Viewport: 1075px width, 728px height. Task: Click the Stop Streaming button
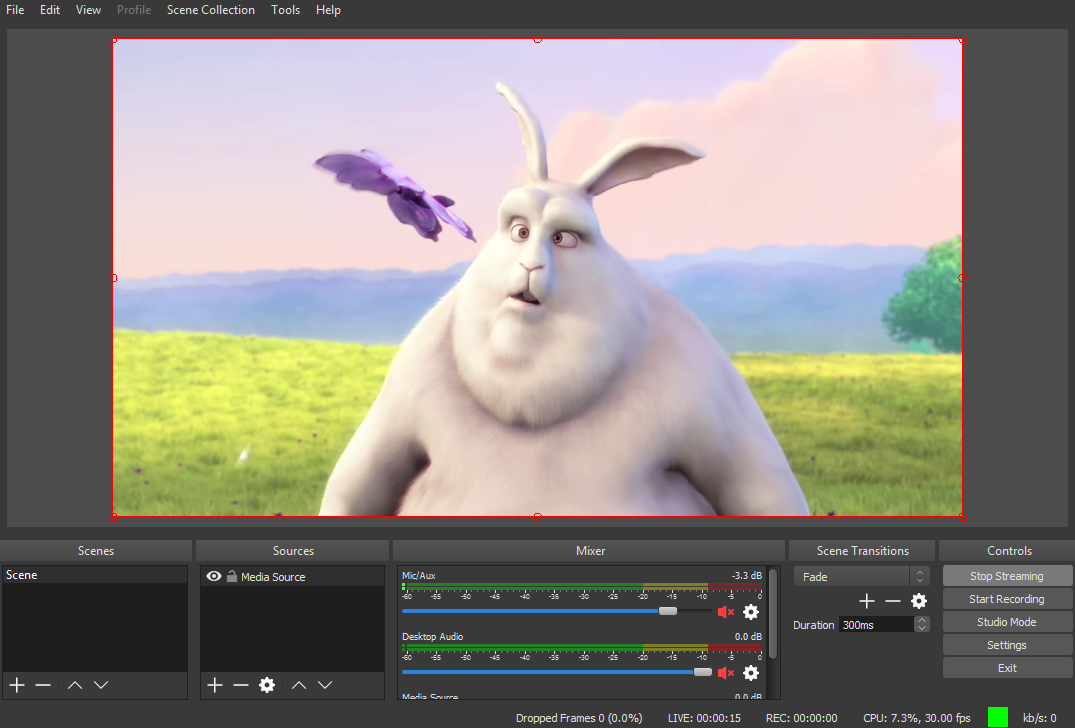point(1006,576)
